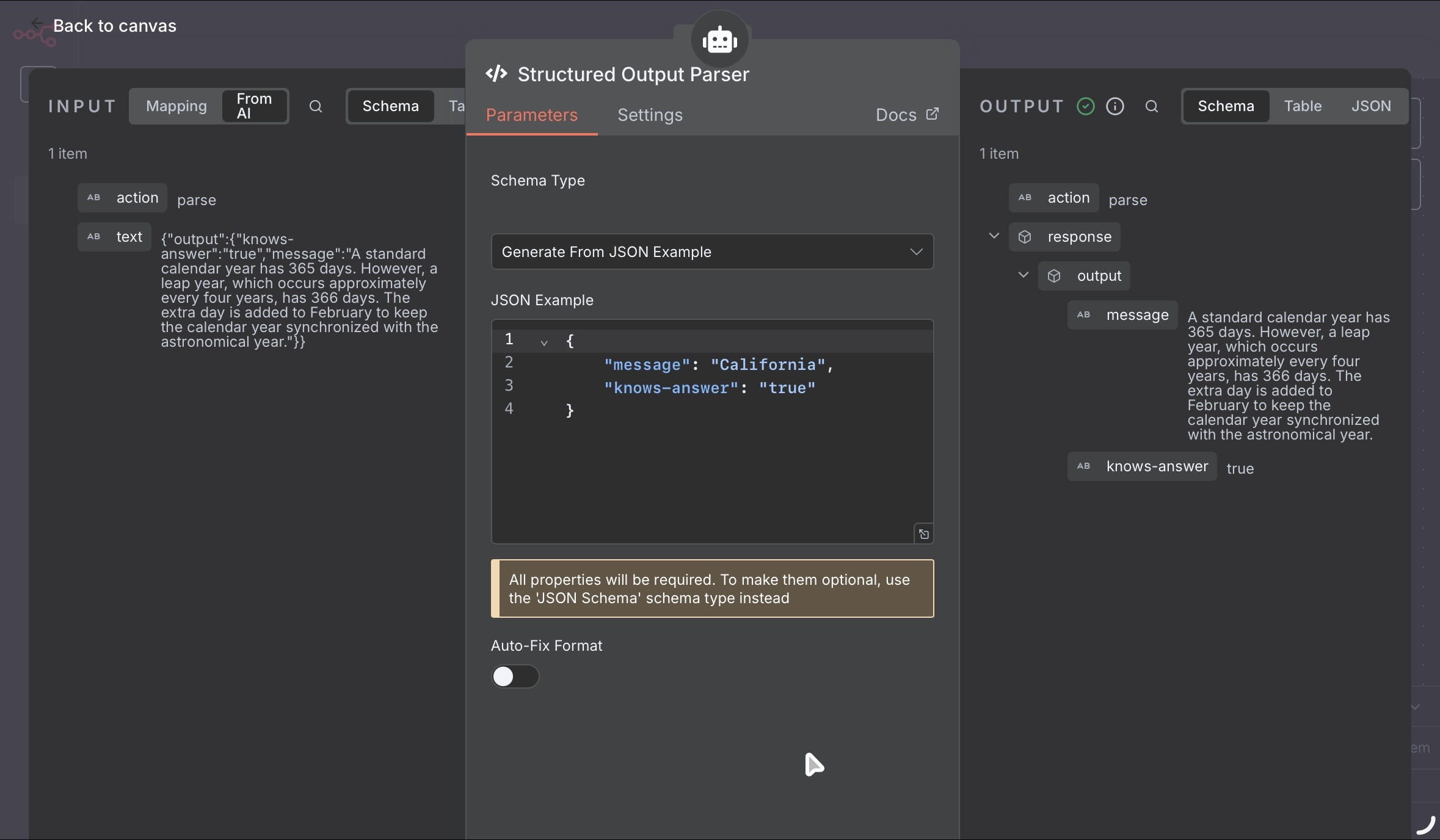The width and height of the screenshot is (1440, 840).
Task: Click the Docs external link icon
Action: 932,114
